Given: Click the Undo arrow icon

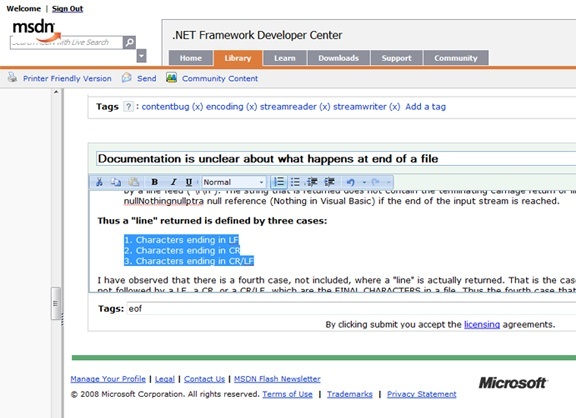Looking at the screenshot, I should tap(350, 182).
